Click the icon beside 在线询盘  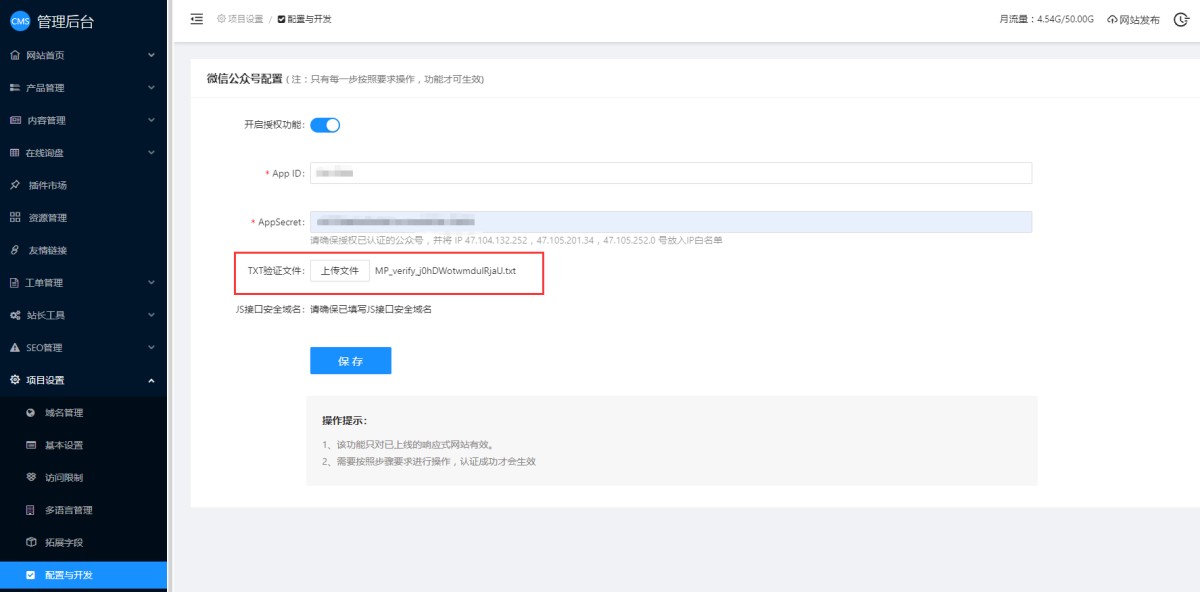click(14, 153)
